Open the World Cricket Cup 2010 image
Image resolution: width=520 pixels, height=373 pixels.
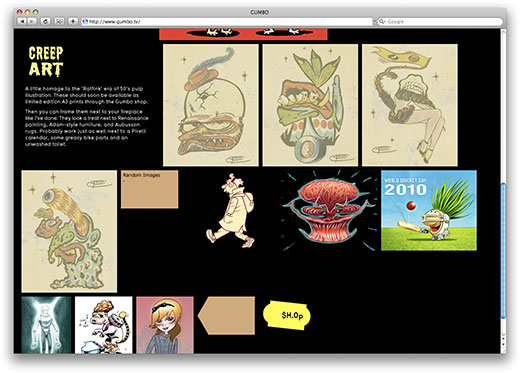[429, 210]
